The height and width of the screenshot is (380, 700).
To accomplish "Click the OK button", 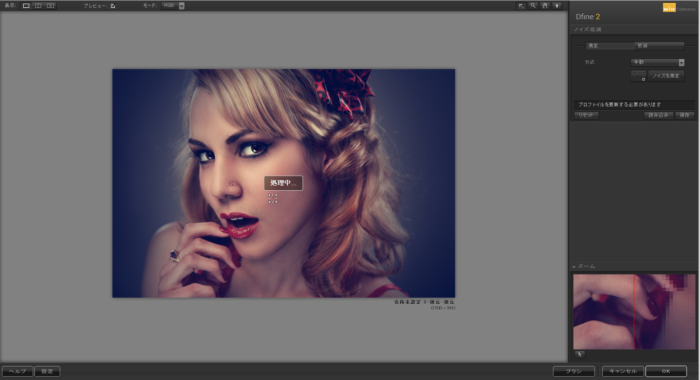I will (x=666, y=371).
